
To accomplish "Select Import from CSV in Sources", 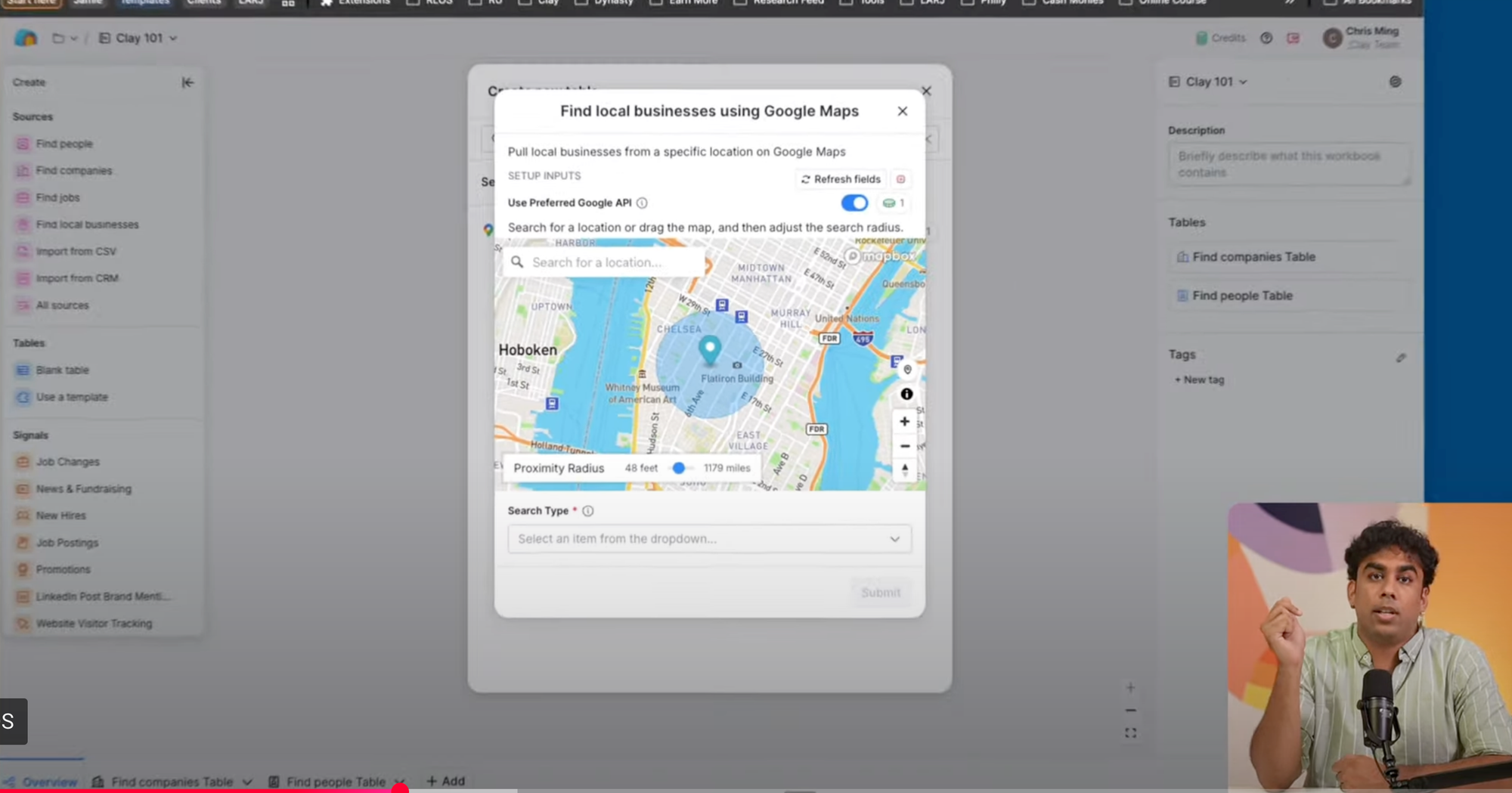I will 76,252.
